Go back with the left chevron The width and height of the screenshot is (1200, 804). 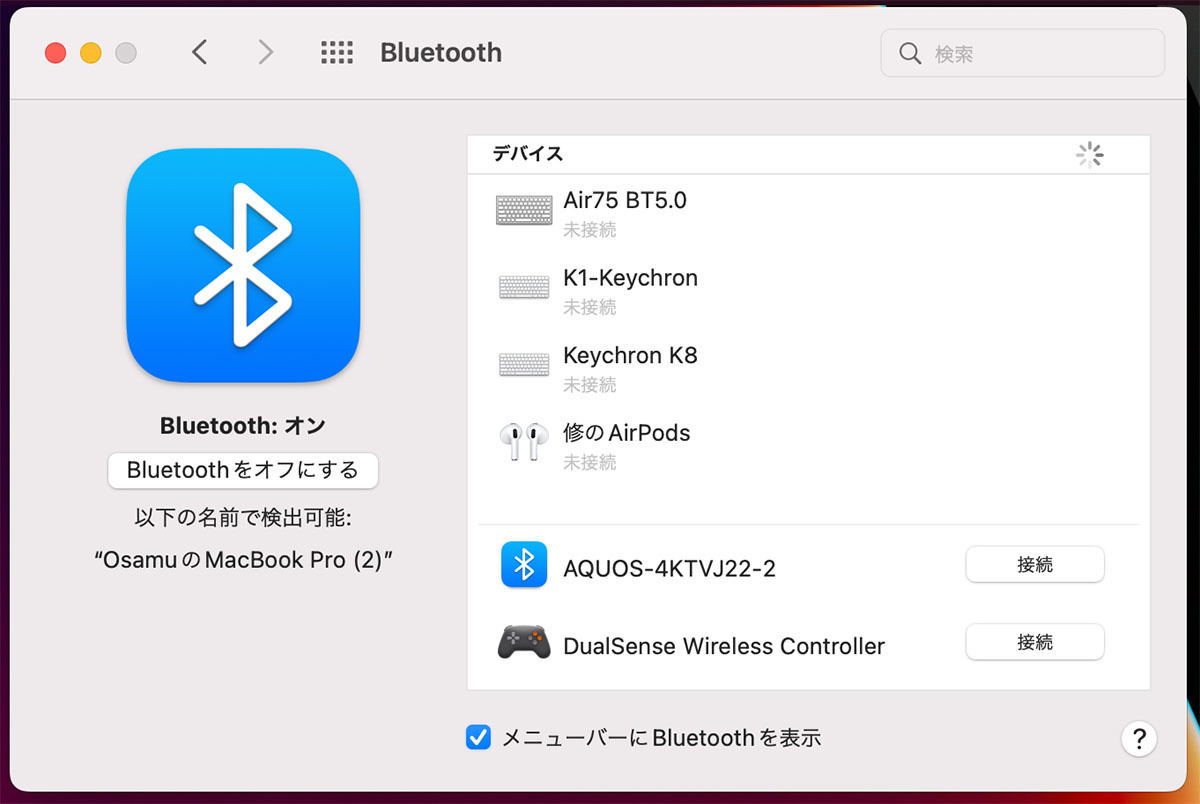[200, 52]
